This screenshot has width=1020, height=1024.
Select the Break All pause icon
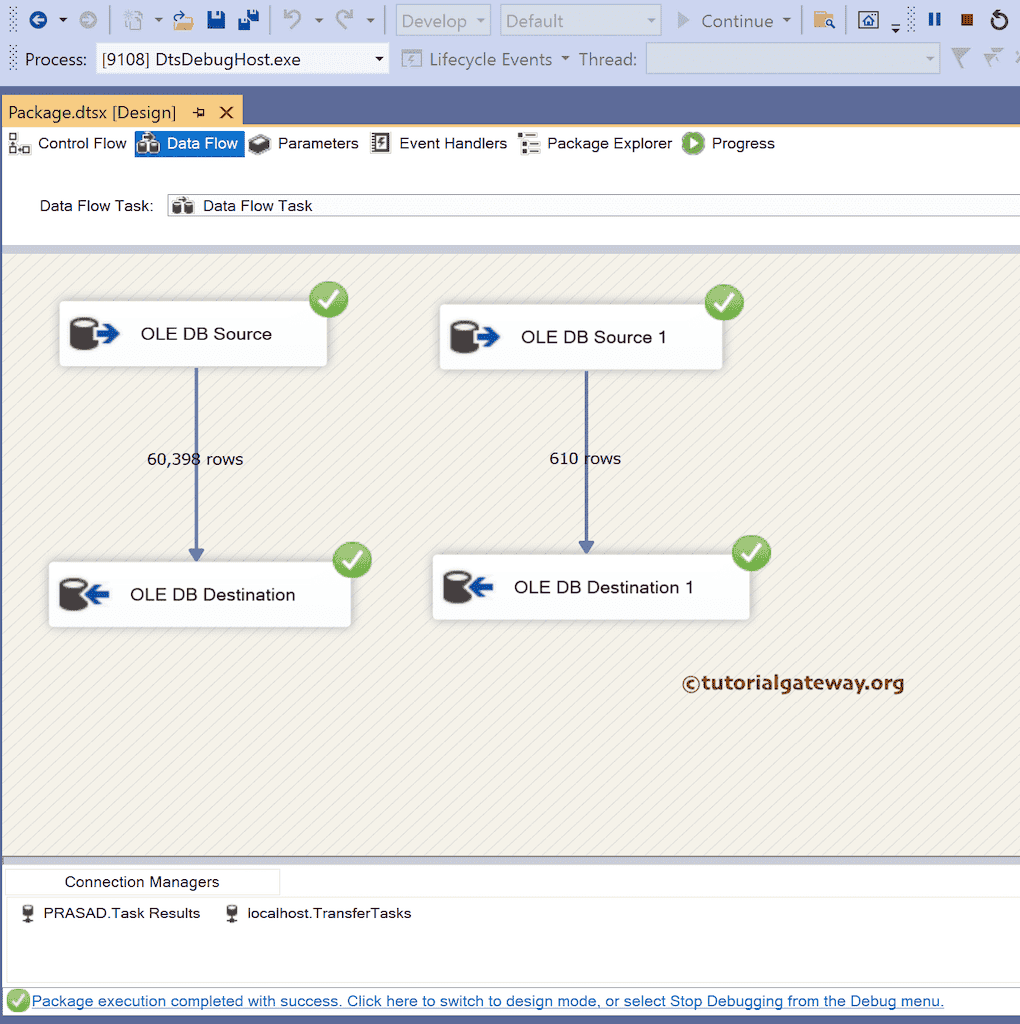pos(933,19)
